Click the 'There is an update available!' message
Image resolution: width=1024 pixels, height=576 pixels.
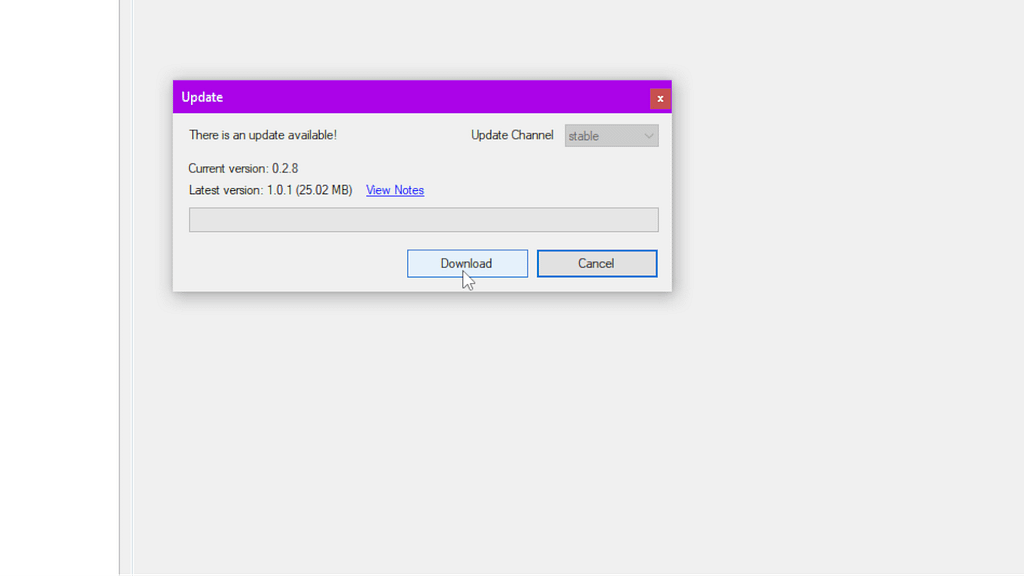(x=263, y=135)
